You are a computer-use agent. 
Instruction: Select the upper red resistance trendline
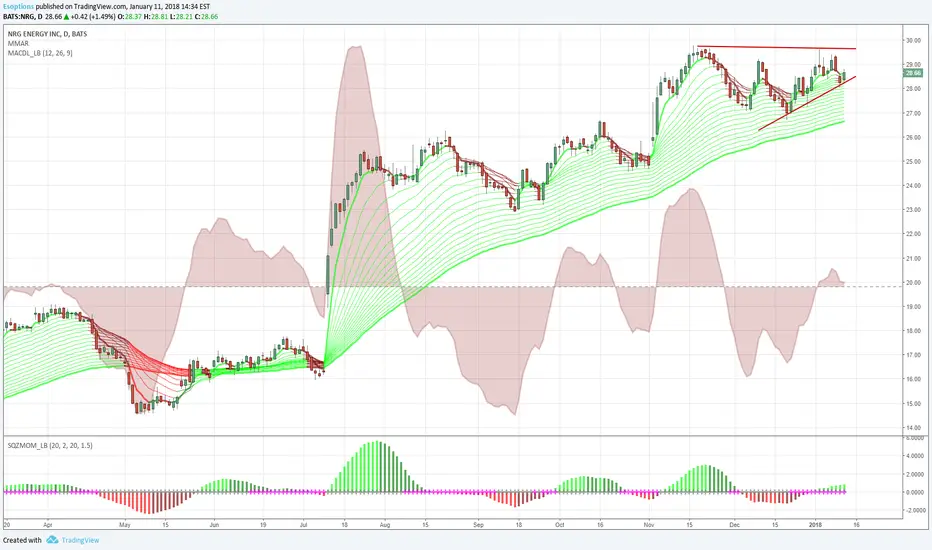click(776, 48)
